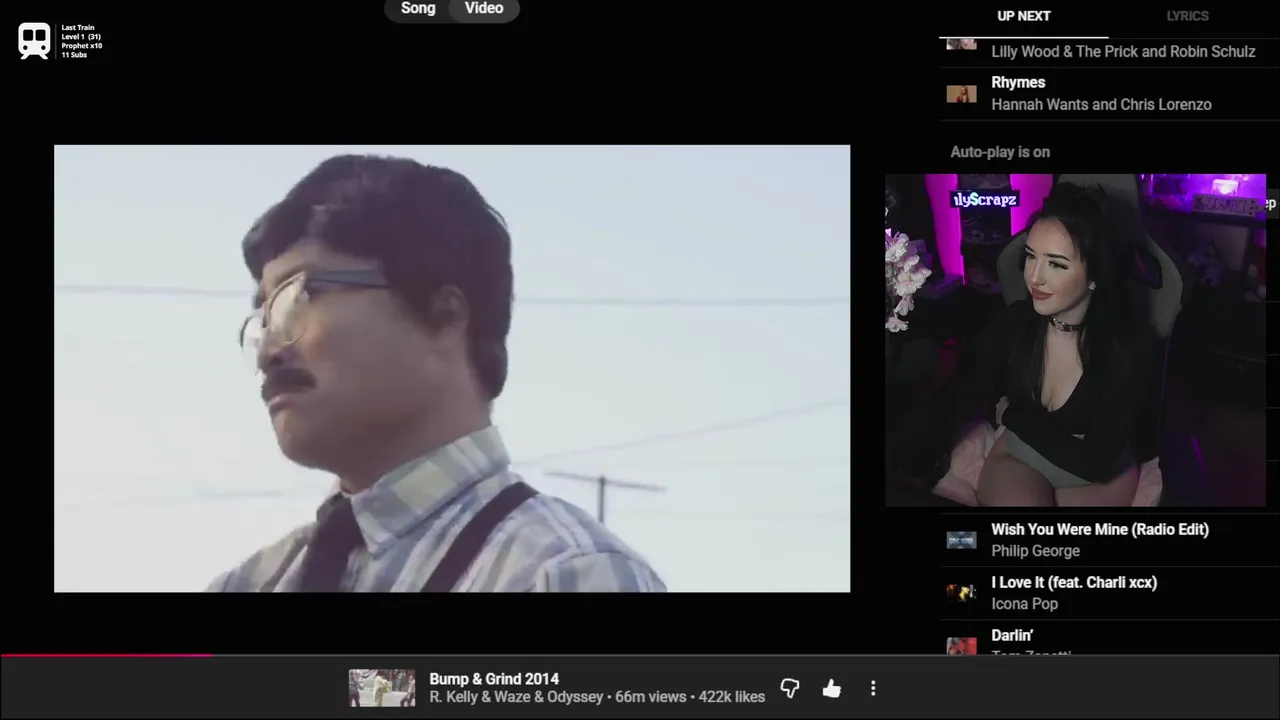Viewport: 1280px width, 720px height.
Task: Switch to Video mode
Action: [x=484, y=8]
